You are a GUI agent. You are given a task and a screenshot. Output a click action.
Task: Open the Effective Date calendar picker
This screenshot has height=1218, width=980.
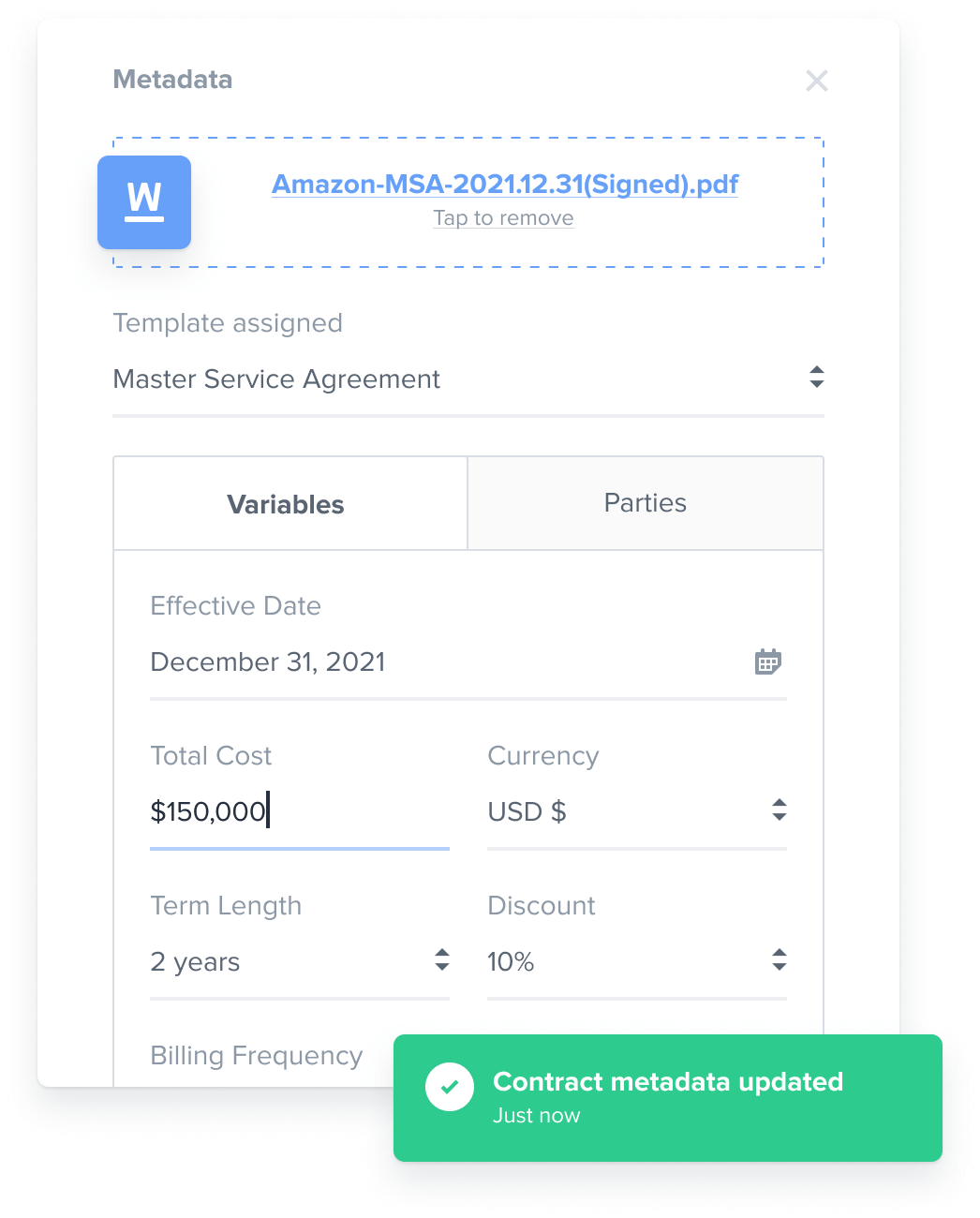[768, 661]
